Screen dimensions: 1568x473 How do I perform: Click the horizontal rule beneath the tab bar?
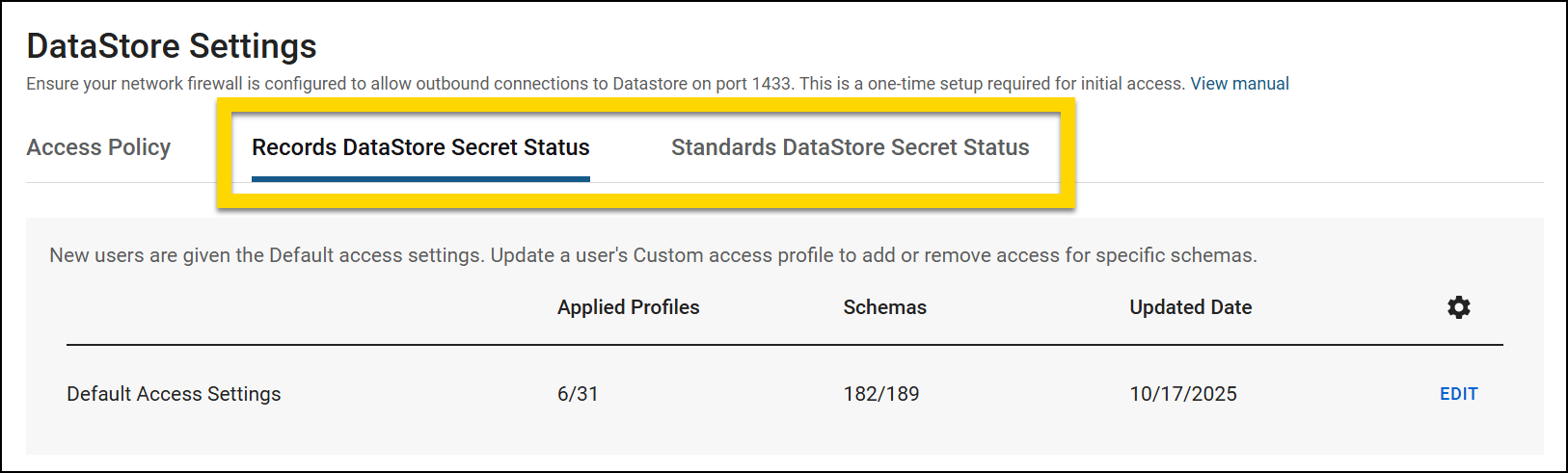pos(1302,182)
